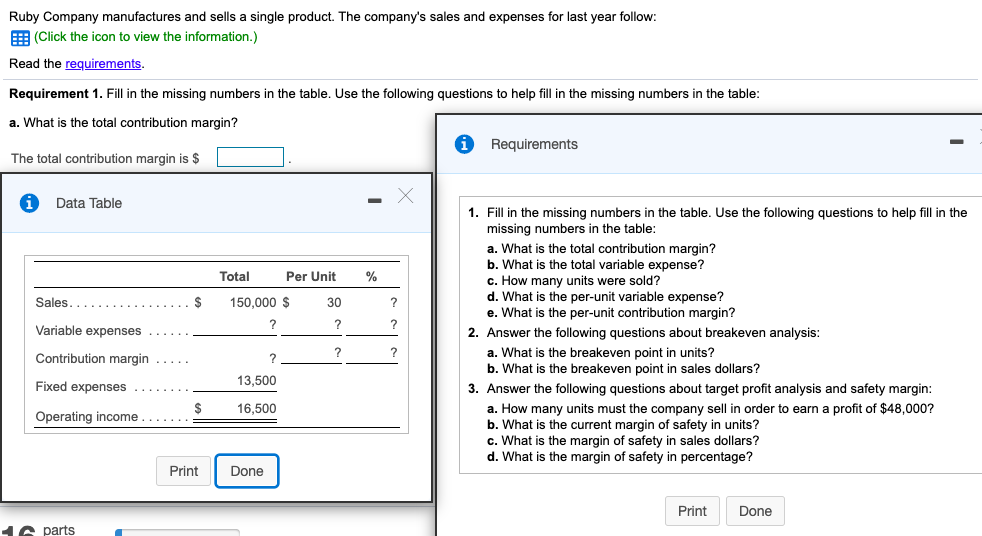Screen dimensions: 982x536
Task: Click 'What is the breakeven point in sales dollars?'
Action: click(x=623, y=369)
